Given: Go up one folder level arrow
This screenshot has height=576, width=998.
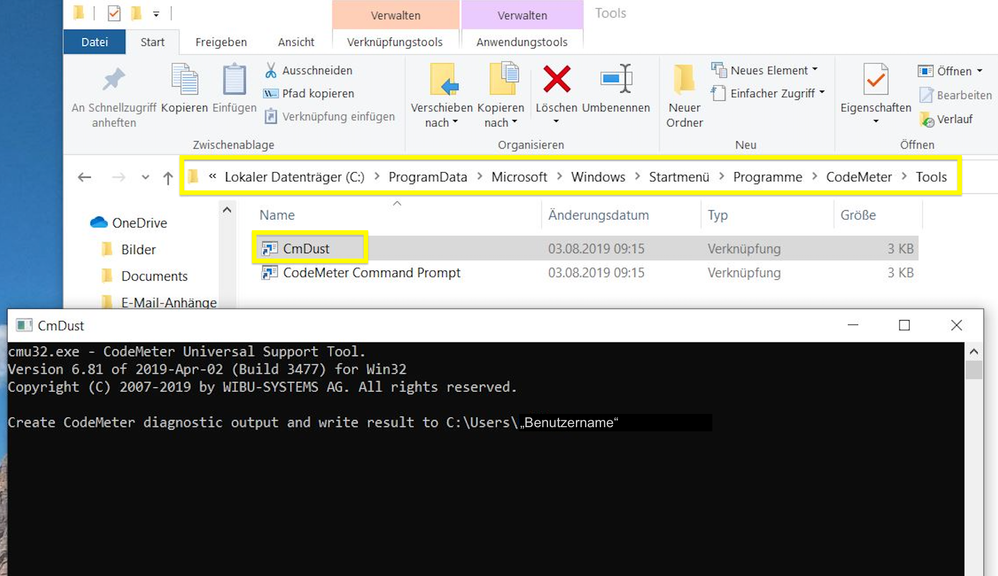Looking at the screenshot, I should (168, 178).
